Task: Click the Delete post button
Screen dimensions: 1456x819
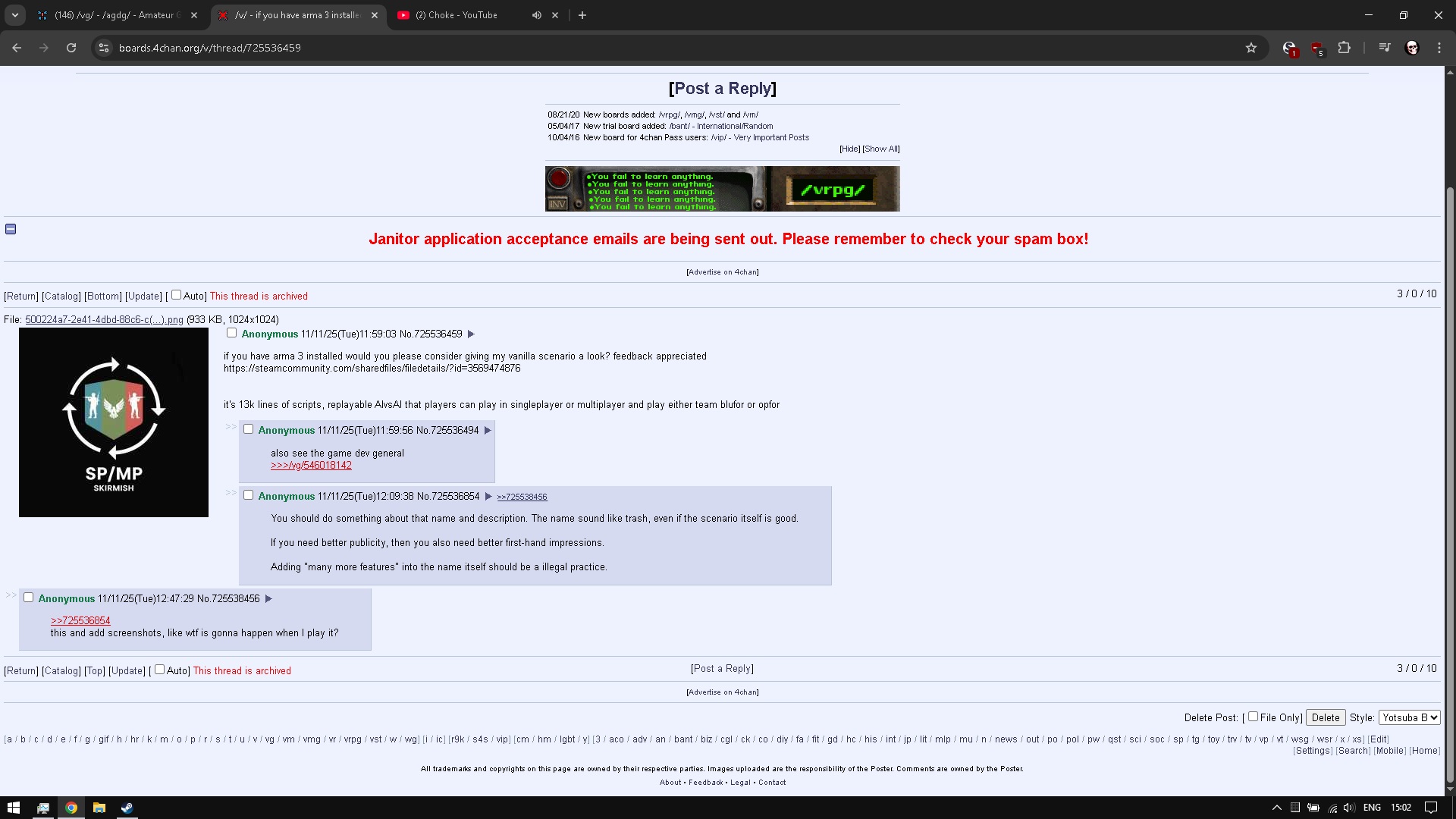Action: (x=1326, y=717)
